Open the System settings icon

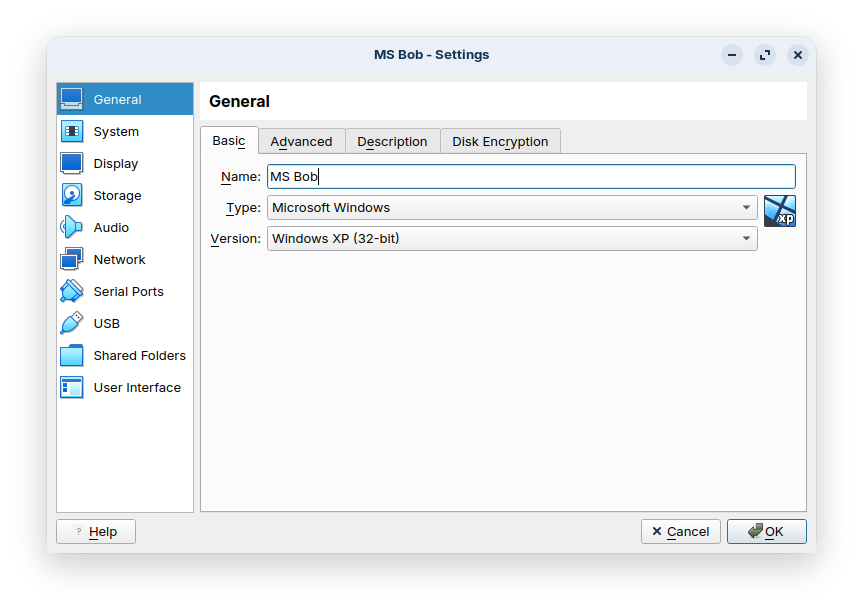click(72, 131)
